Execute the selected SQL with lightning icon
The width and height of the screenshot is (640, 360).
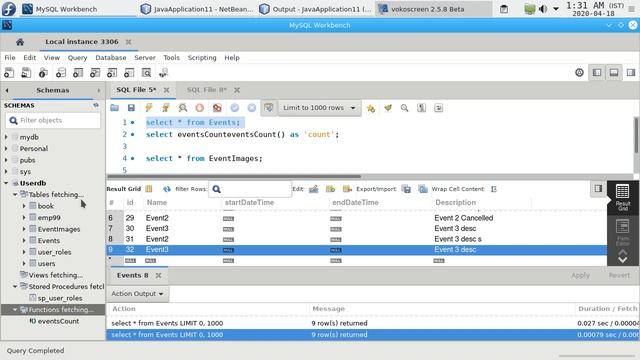[x=149, y=108]
